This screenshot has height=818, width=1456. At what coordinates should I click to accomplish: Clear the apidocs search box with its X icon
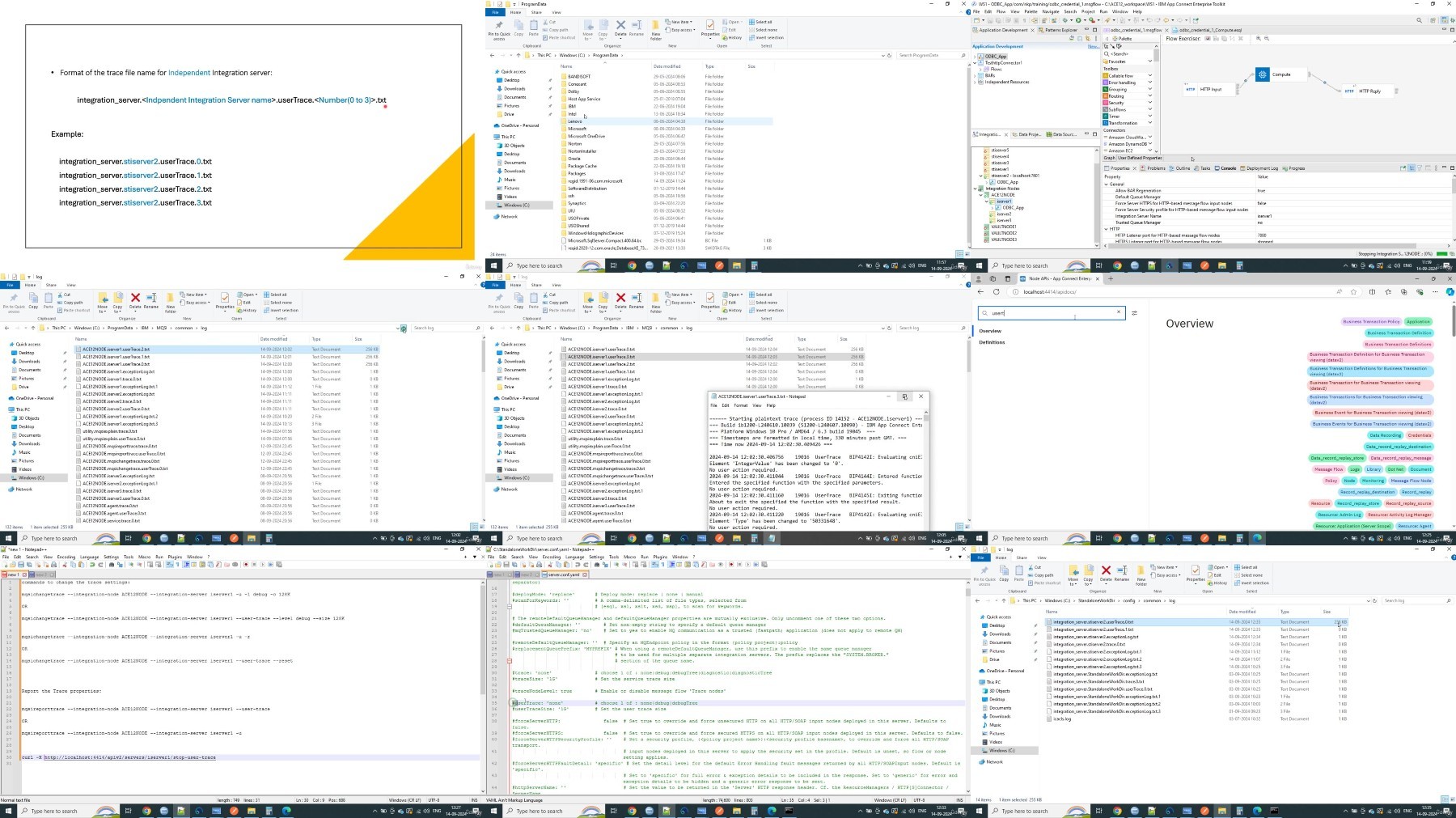click(1119, 312)
